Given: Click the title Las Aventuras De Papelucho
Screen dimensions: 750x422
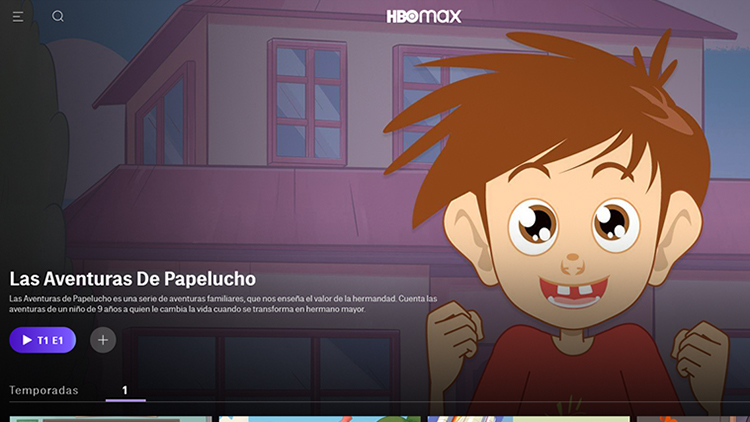Looking at the screenshot, I should click(x=133, y=278).
